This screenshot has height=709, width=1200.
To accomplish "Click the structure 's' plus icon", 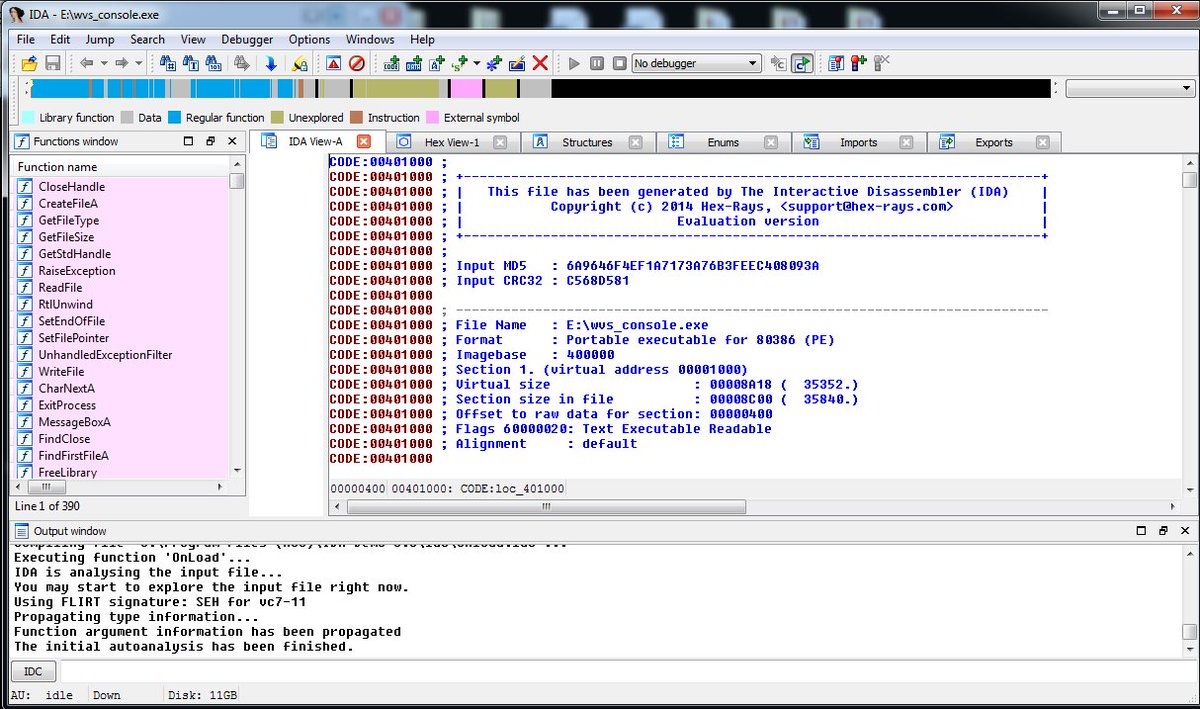I will click(x=460, y=63).
